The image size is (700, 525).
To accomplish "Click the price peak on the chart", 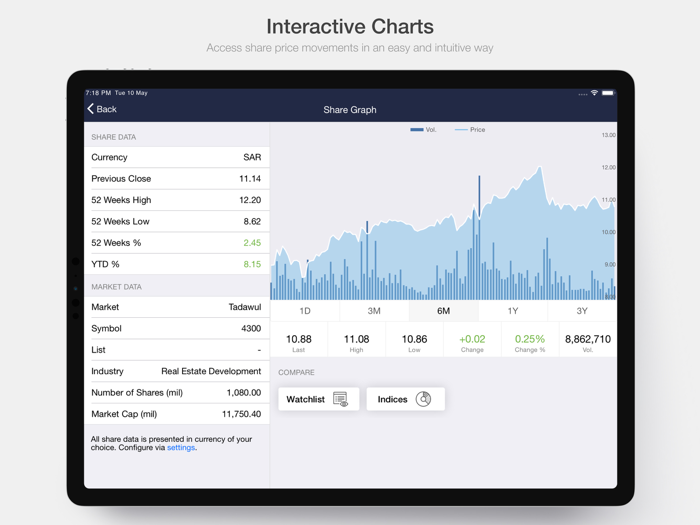I will tap(540, 168).
